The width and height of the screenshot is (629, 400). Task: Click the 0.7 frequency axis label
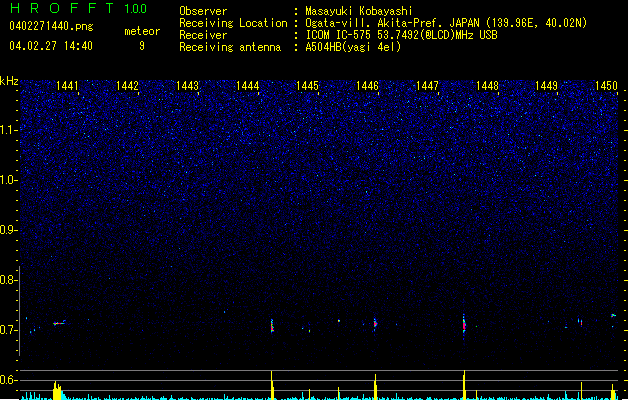[8, 330]
